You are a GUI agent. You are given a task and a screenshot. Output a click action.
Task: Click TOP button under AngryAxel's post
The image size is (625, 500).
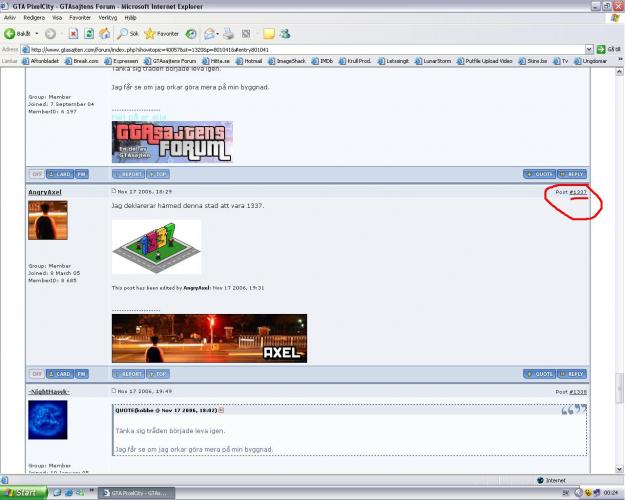pos(158,374)
